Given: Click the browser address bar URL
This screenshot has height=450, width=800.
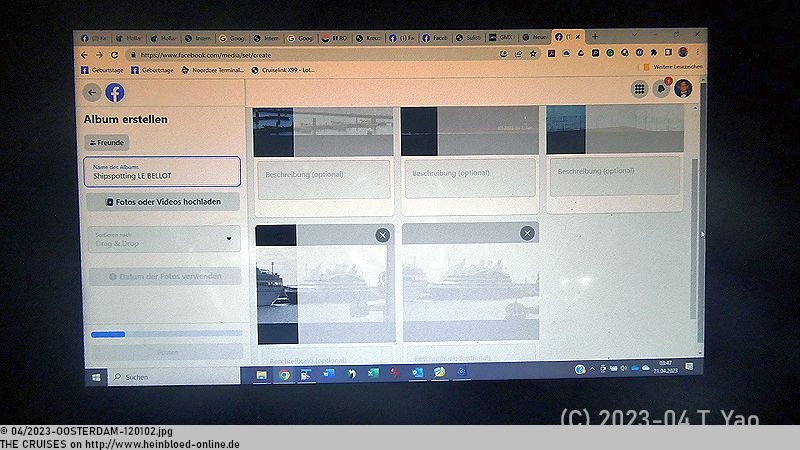Looking at the screenshot, I should coord(206,55).
